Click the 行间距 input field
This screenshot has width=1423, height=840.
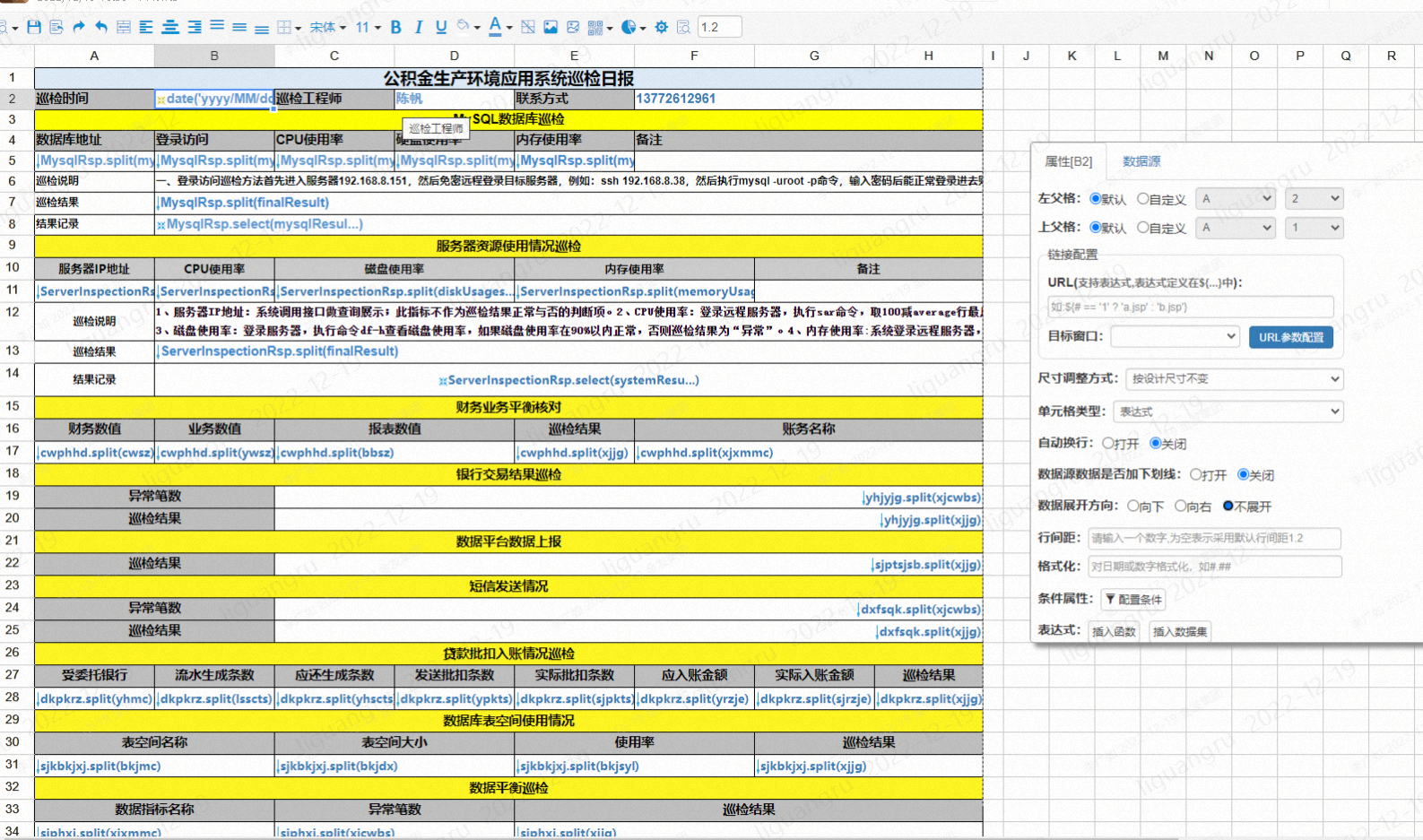1214,538
